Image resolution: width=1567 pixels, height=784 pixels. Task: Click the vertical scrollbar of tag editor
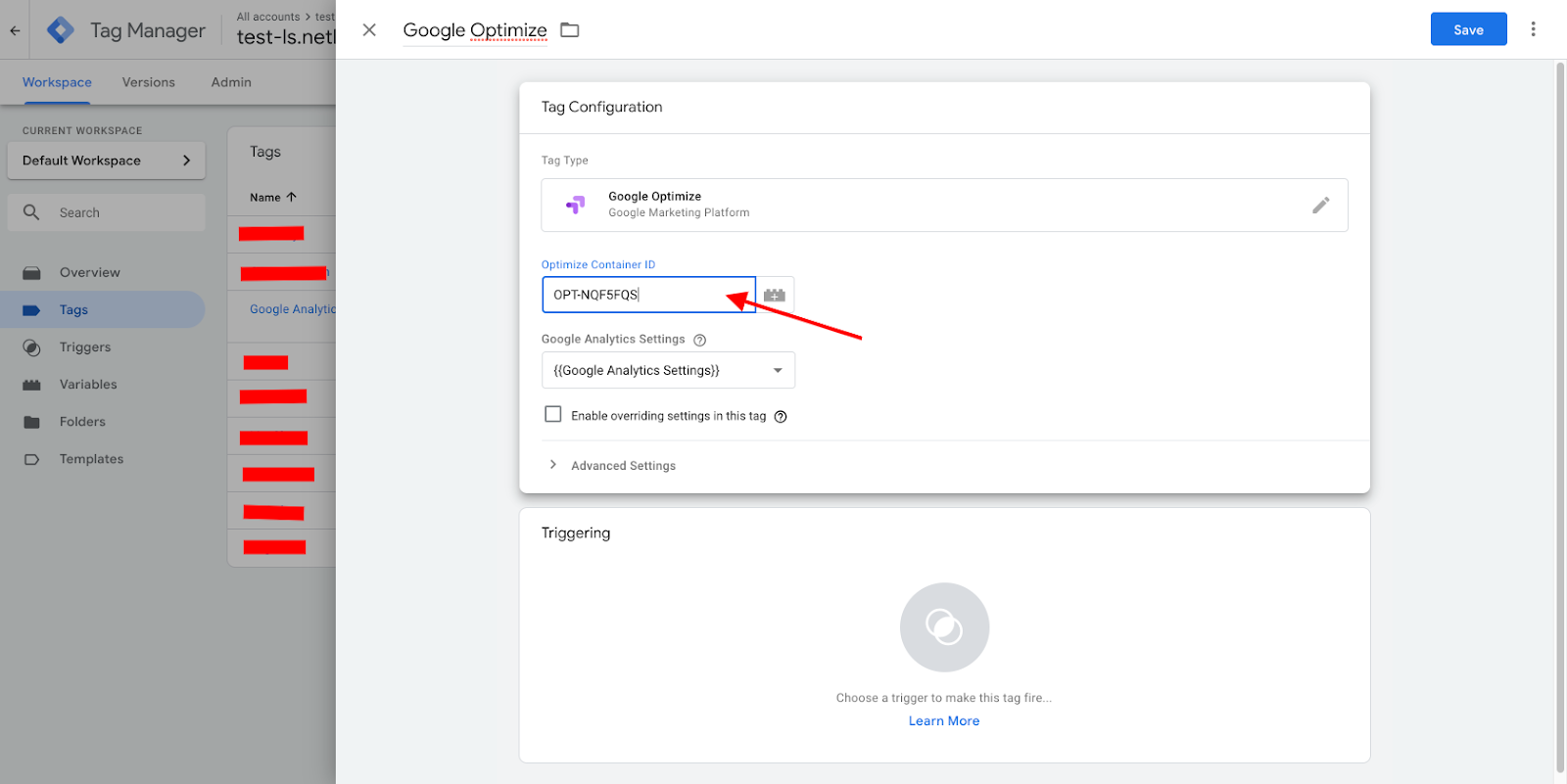pos(1560,418)
